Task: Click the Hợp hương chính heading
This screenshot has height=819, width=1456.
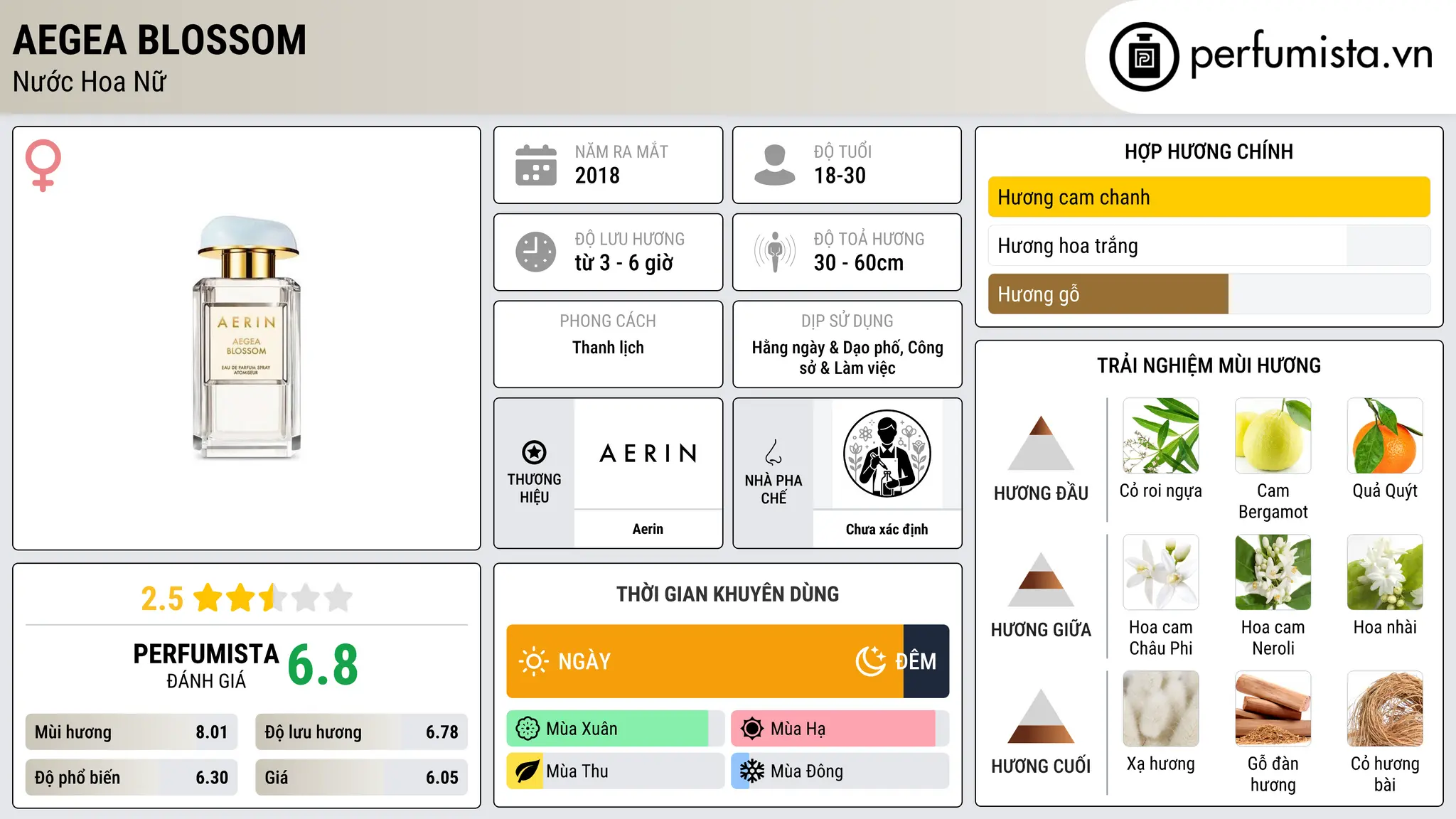Action: tap(1209, 151)
